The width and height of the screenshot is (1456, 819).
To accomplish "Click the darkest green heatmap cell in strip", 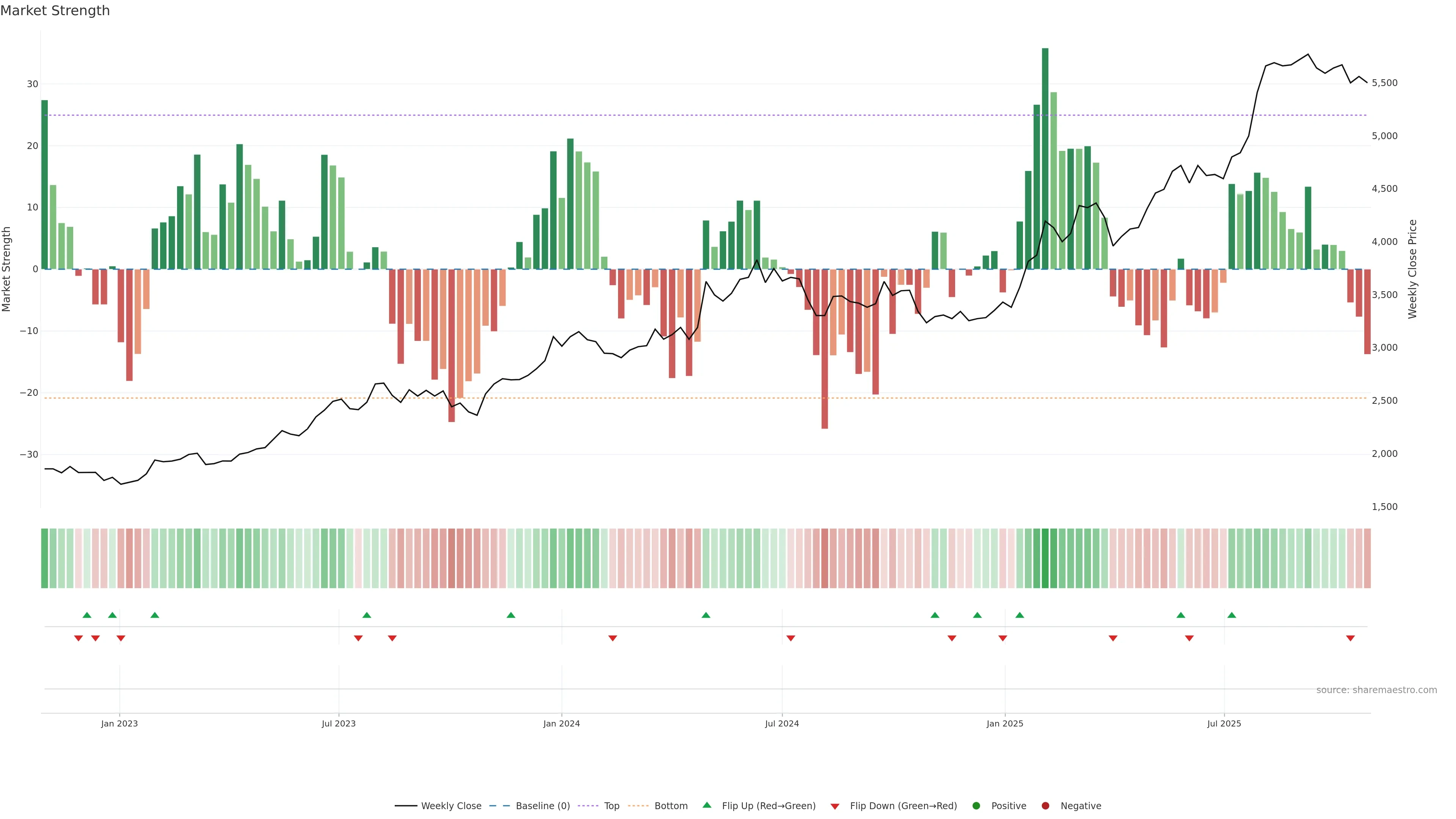I will tap(1045, 559).
